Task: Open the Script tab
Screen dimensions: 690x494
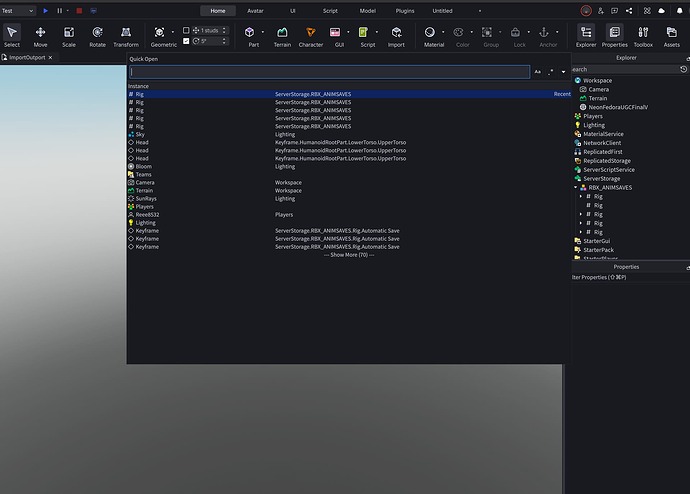Action: [330, 11]
